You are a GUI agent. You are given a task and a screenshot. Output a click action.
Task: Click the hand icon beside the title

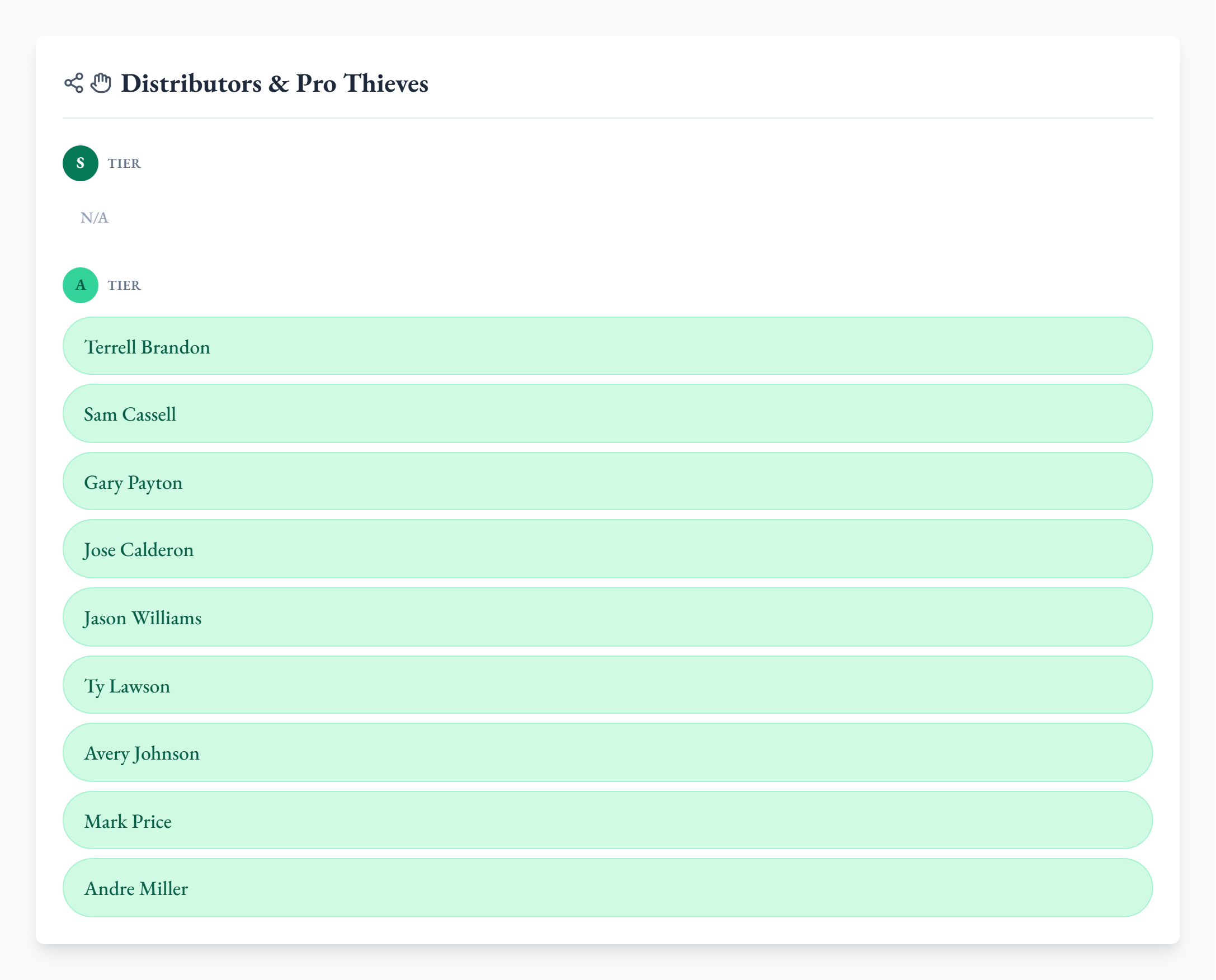101,83
